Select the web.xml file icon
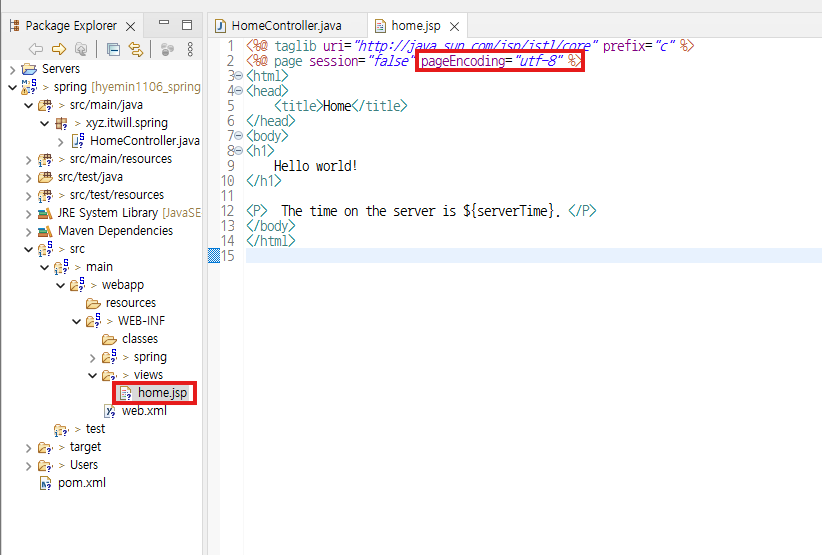The width and height of the screenshot is (822, 555). pyautogui.click(x=110, y=411)
